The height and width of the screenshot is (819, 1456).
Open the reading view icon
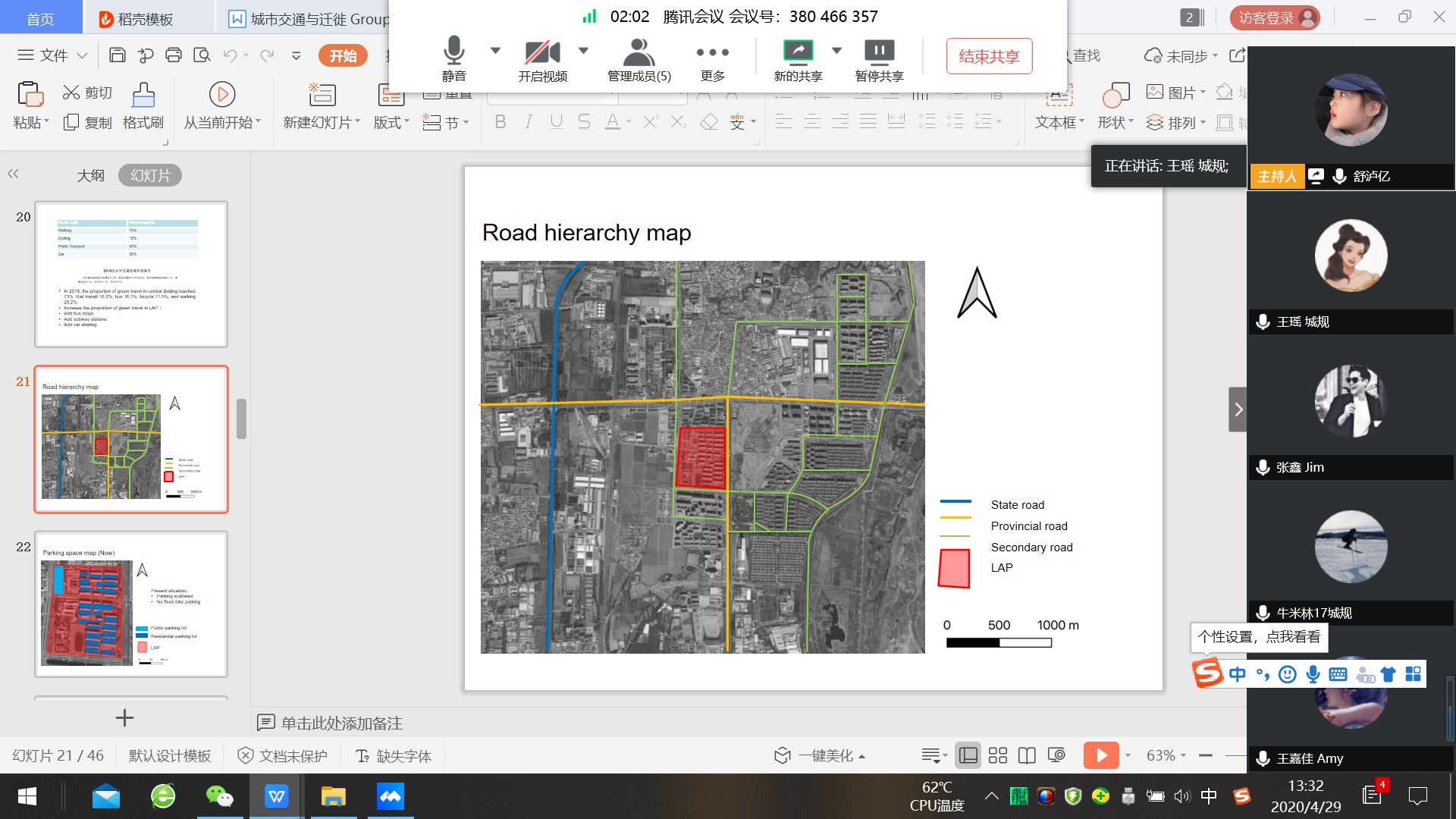[x=1027, y=755]
